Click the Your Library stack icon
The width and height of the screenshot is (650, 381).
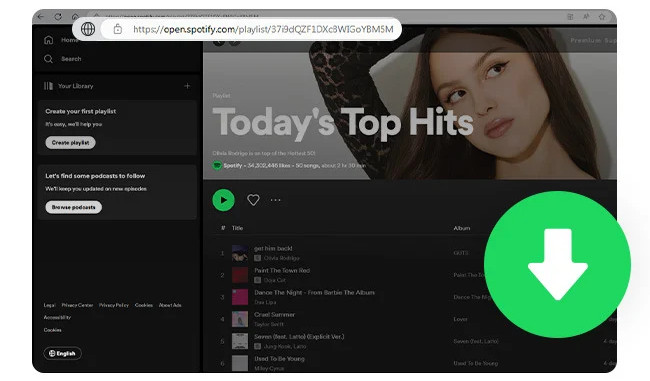[48, 86]
